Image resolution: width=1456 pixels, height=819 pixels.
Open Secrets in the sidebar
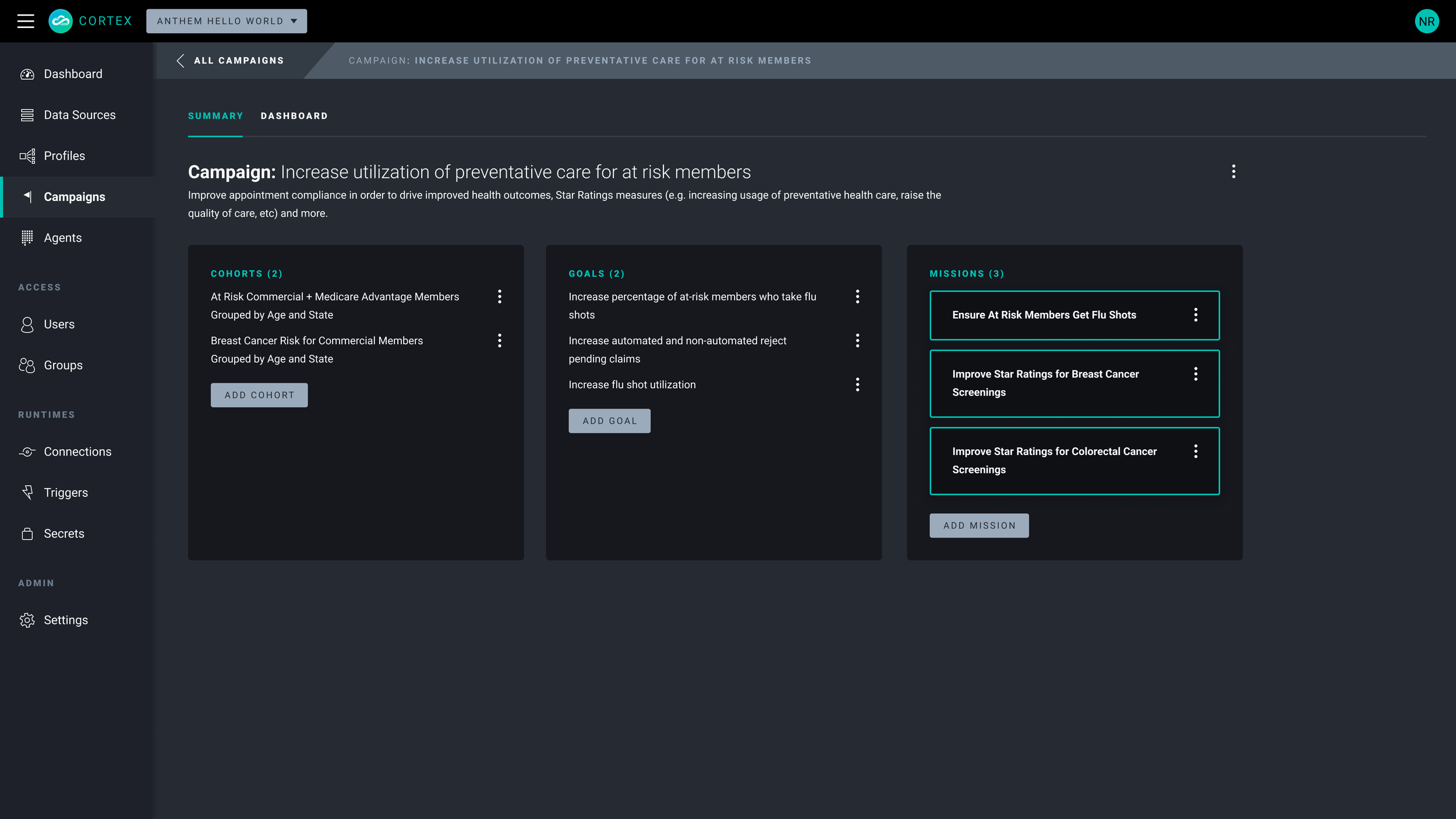coord(63,534)
